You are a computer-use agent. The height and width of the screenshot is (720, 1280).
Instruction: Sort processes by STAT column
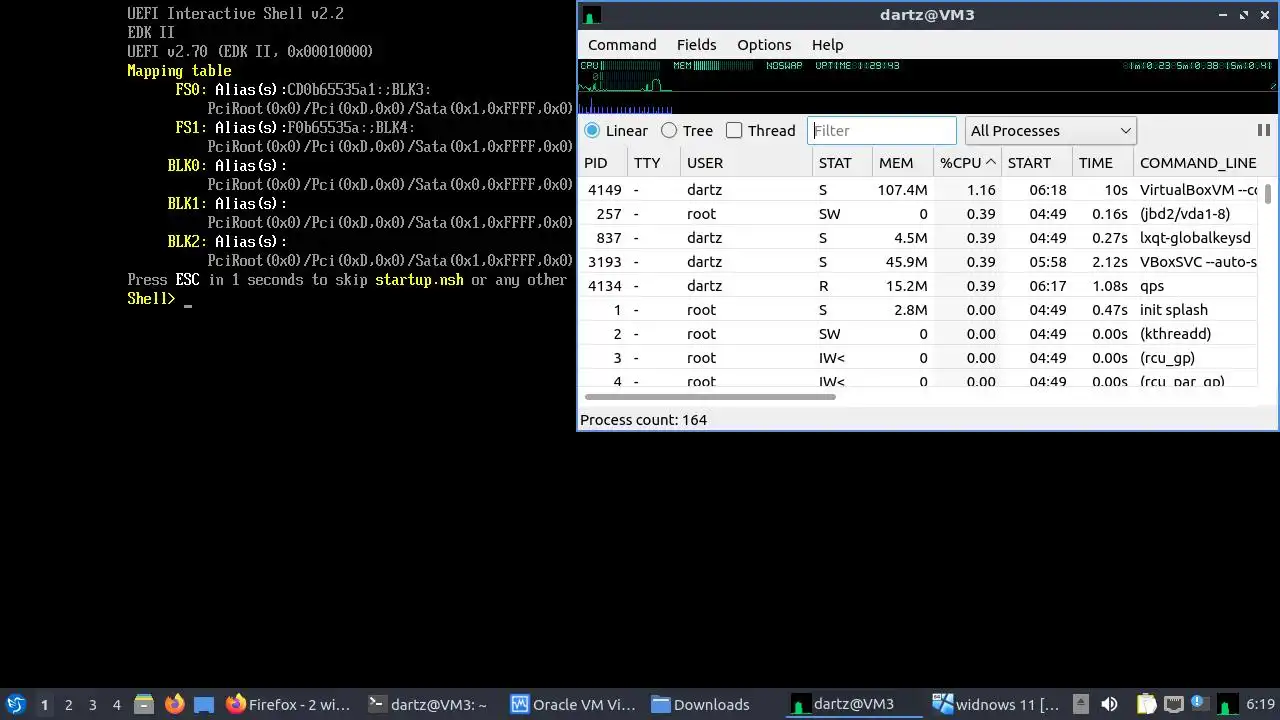(x=842, y=163)
